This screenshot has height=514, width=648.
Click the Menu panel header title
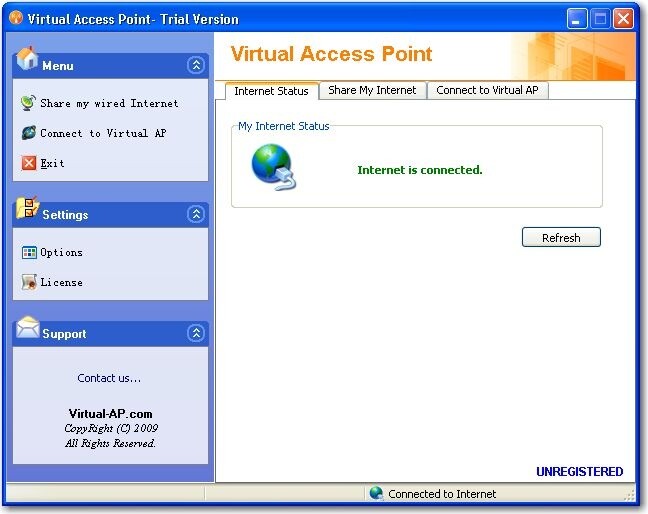point(58,66)
